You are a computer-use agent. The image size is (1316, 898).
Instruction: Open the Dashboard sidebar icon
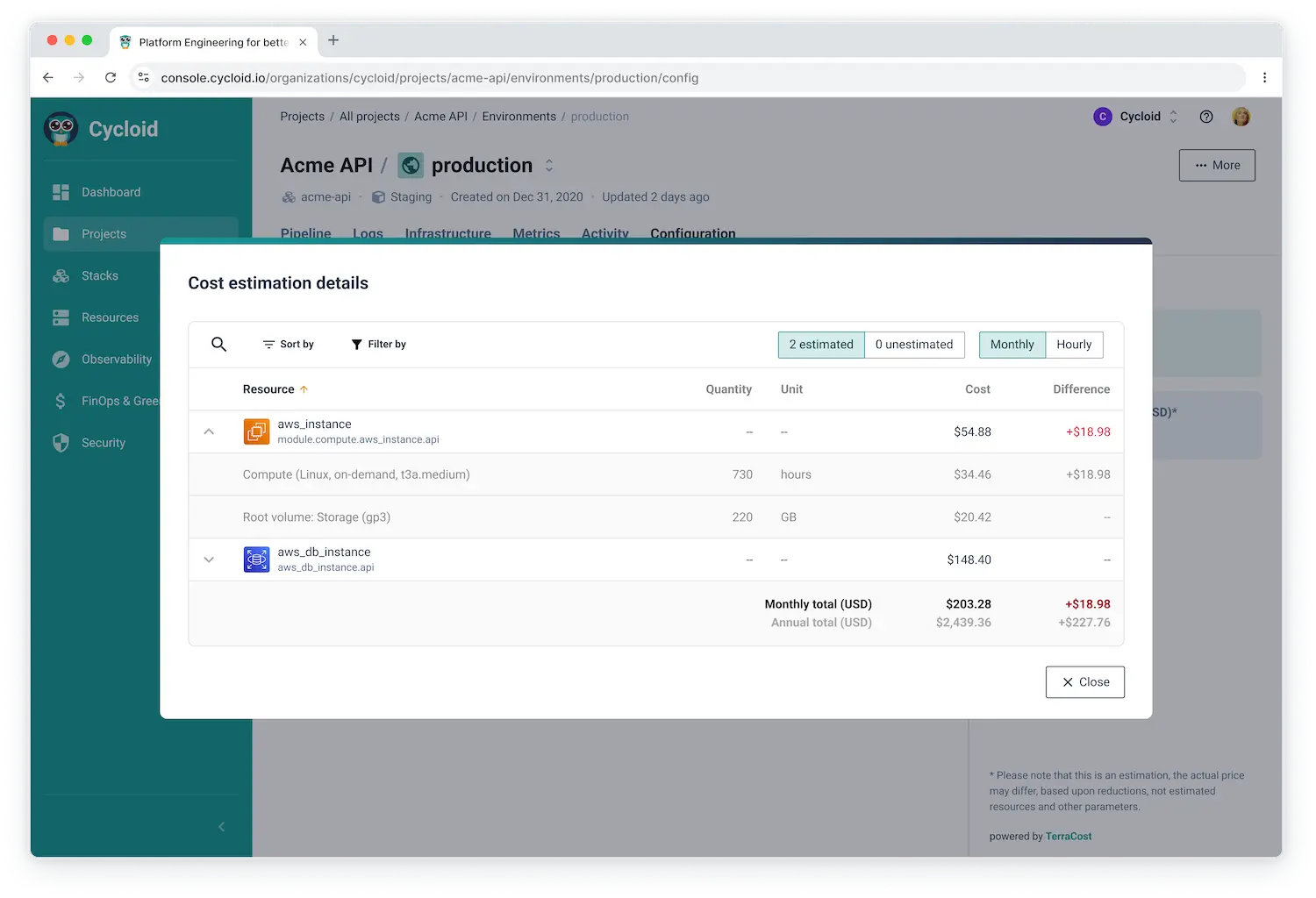tap(61, 192)
